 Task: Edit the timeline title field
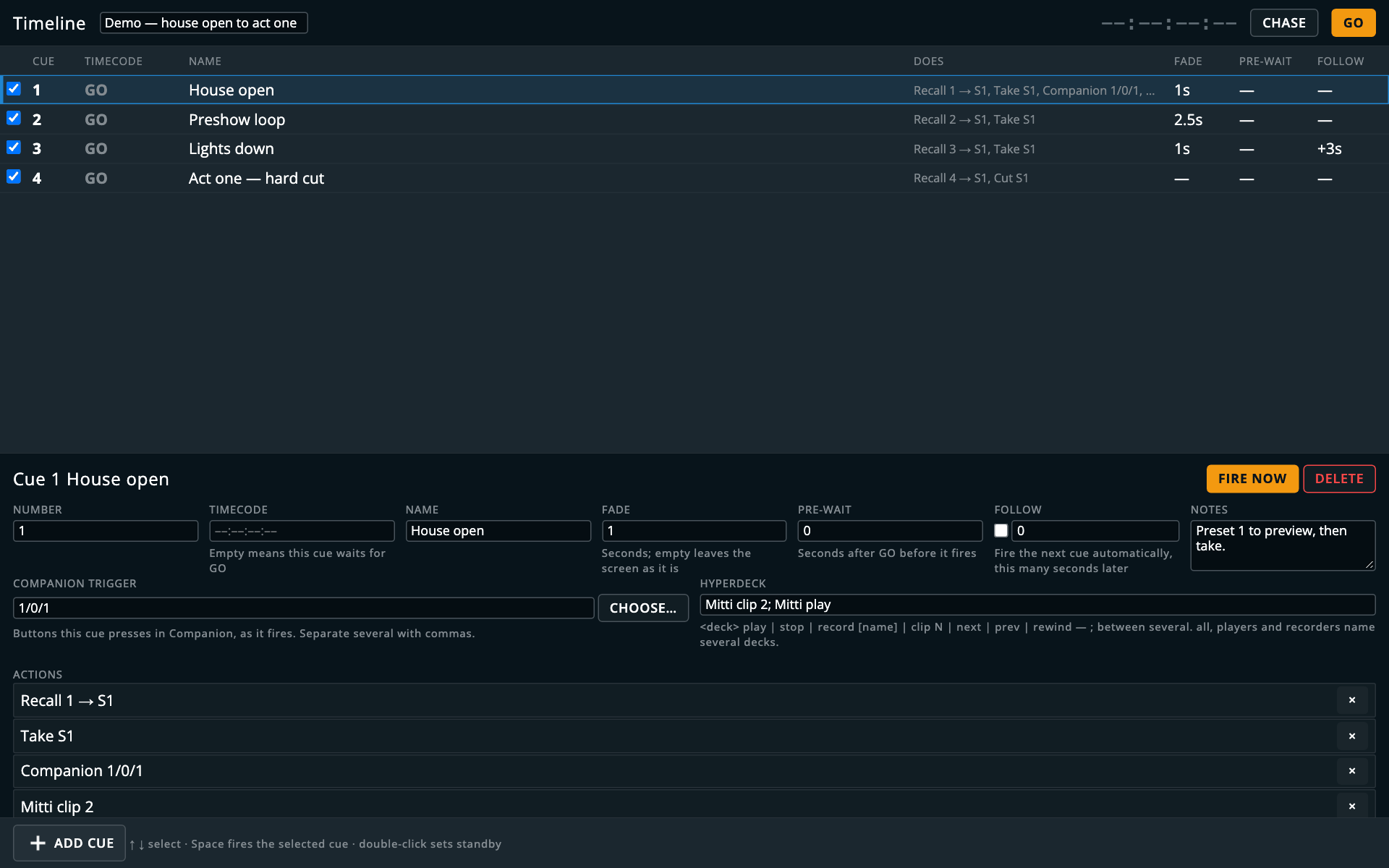204,23
